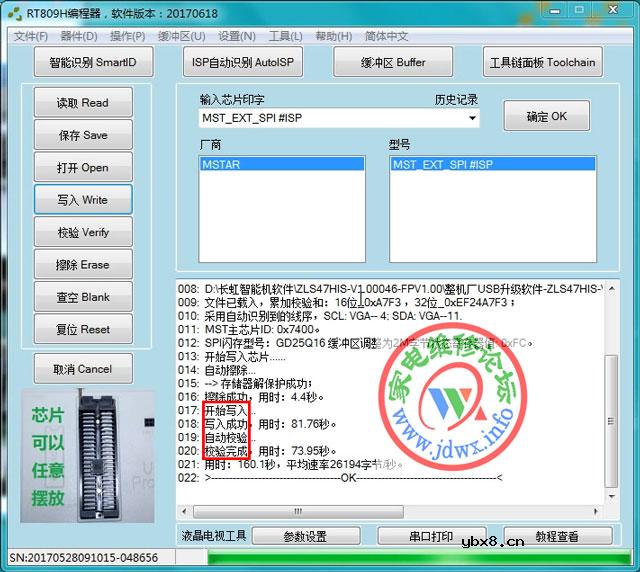Click the SN:20170528091015-048656 status text

(x=84, y=558)
